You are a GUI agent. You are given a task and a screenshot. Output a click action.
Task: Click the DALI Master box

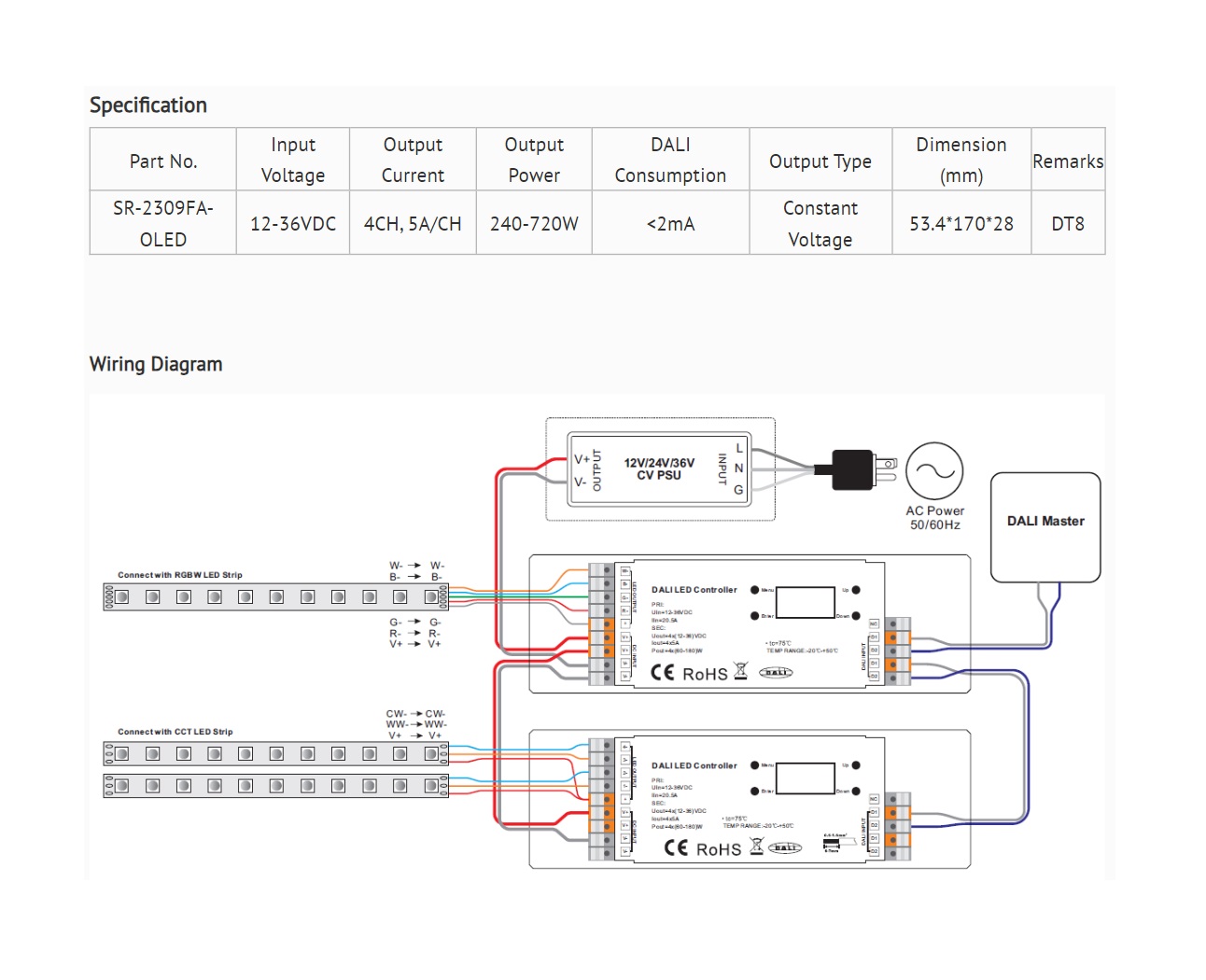coord(1045,527)
